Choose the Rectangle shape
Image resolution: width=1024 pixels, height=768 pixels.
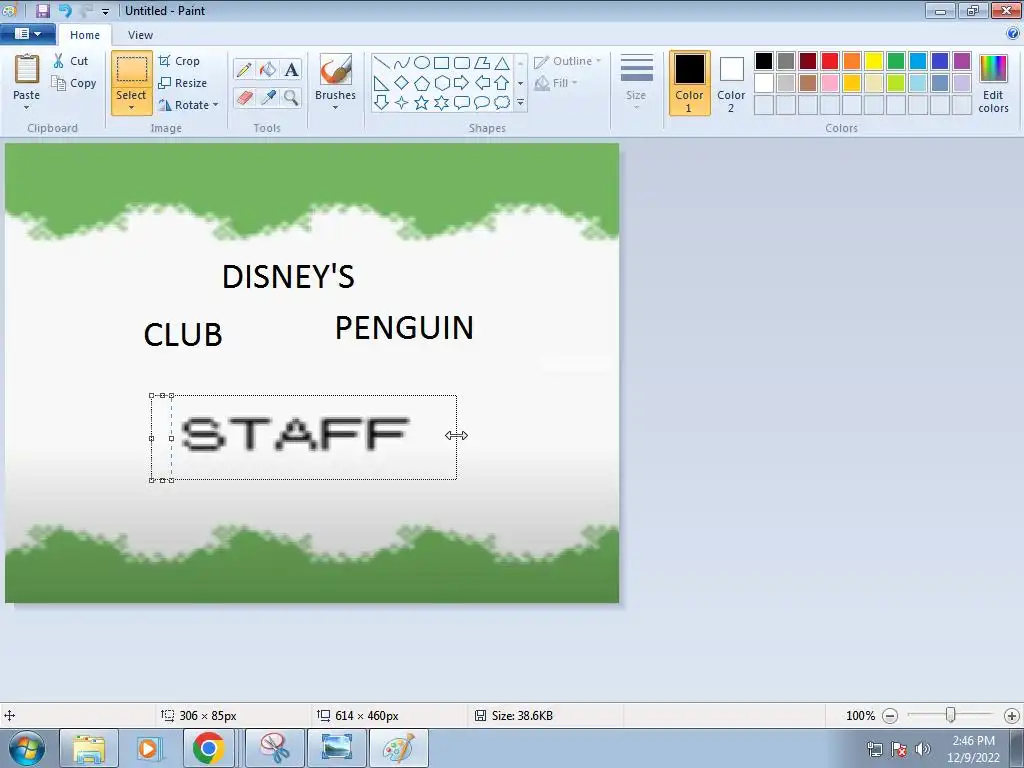441,63
